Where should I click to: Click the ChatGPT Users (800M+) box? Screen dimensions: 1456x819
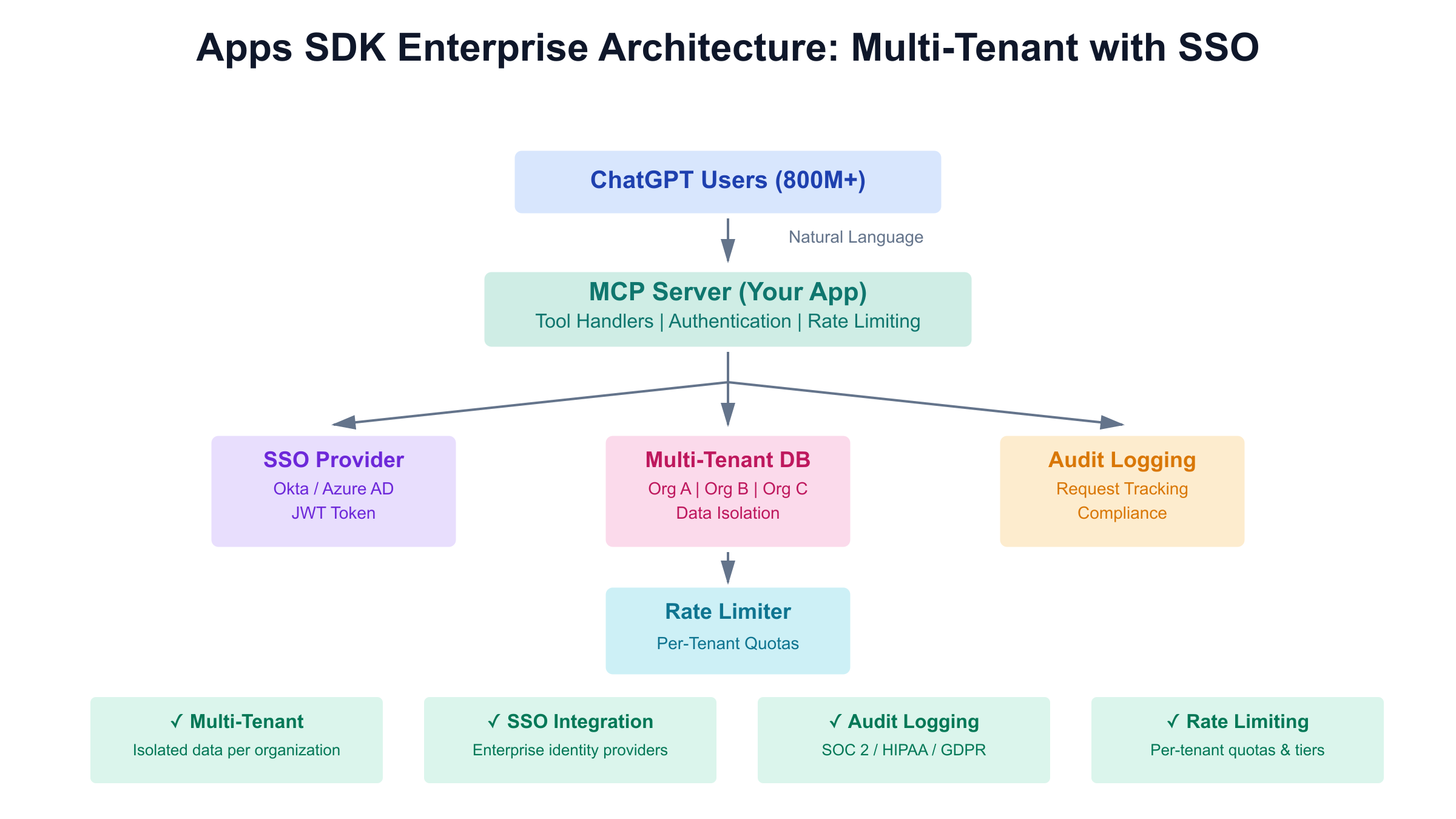click(727, 181)
